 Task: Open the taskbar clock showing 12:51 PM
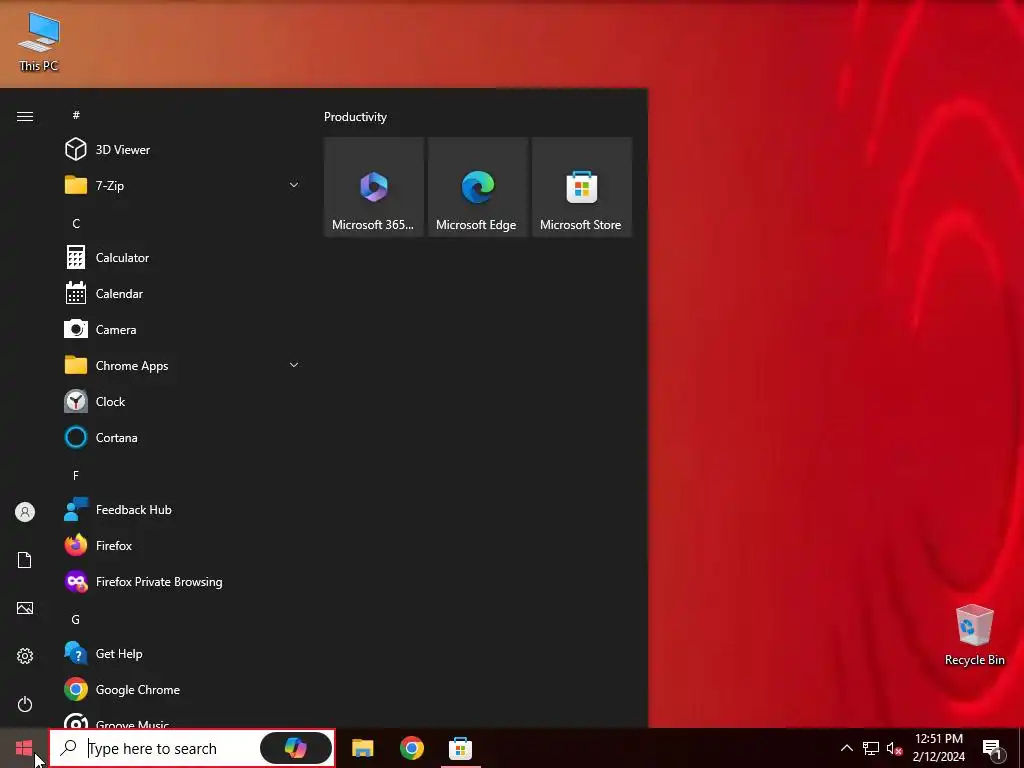938,748
